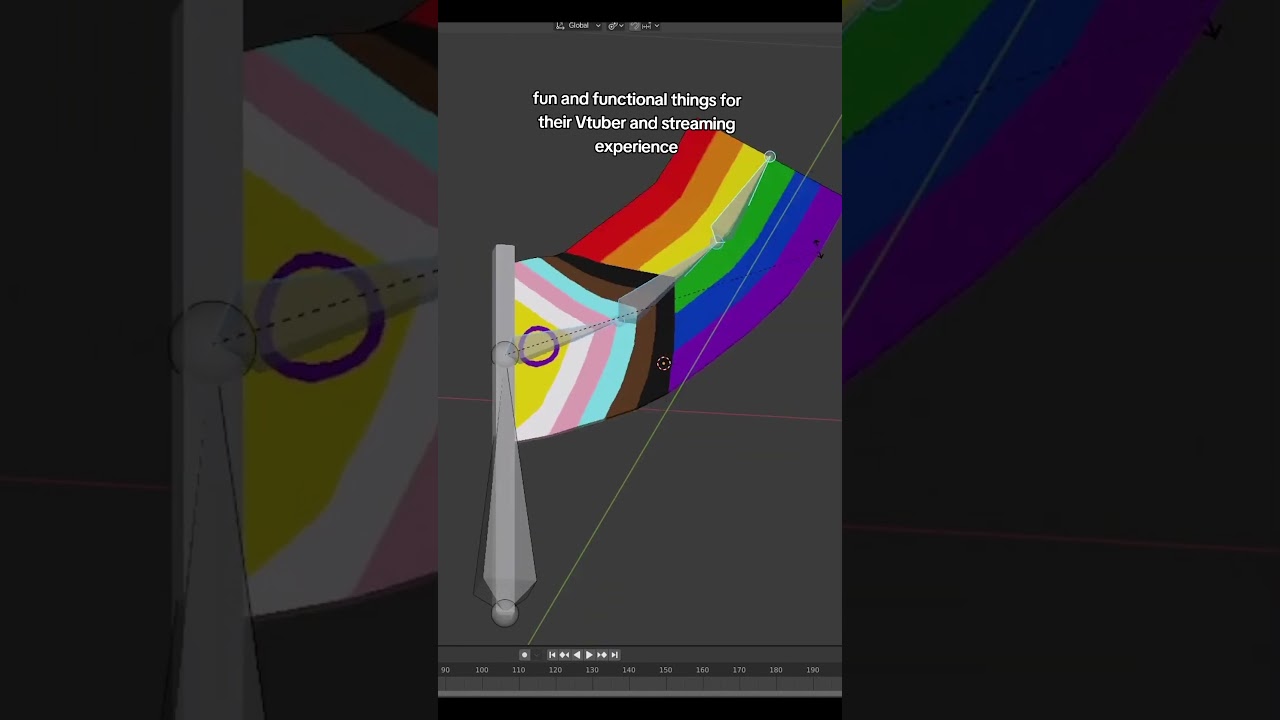The height and width of the screenshot is (720, 1280).
Task: Play the animation forward
Action: click(589, 655)
